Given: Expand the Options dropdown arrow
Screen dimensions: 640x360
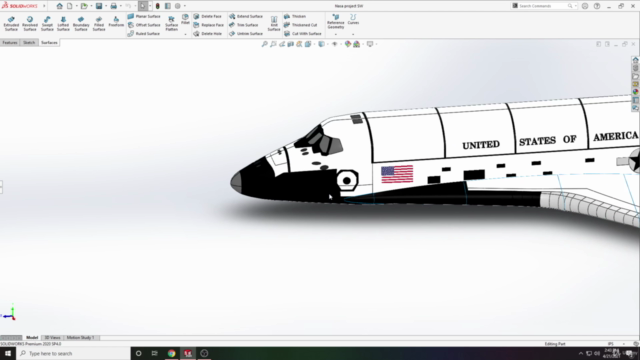Looking at the screenshot, I should (x=185, y=6).
